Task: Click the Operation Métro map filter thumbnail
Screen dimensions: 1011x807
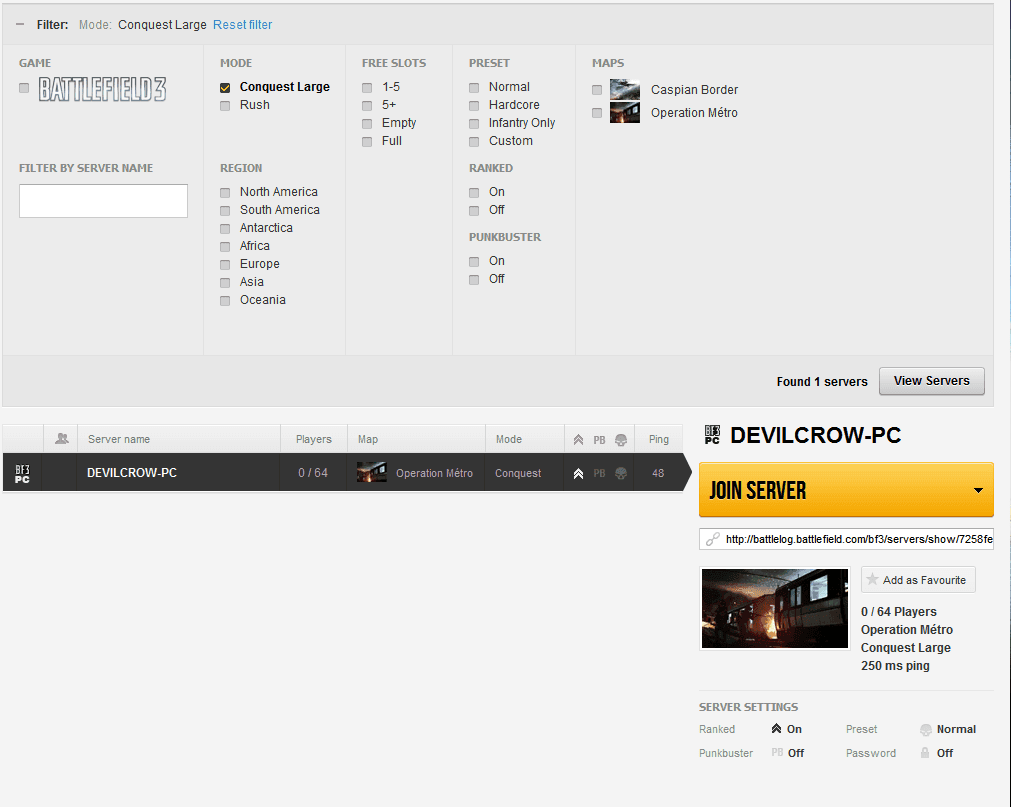Action: click(x=625, y=112)
